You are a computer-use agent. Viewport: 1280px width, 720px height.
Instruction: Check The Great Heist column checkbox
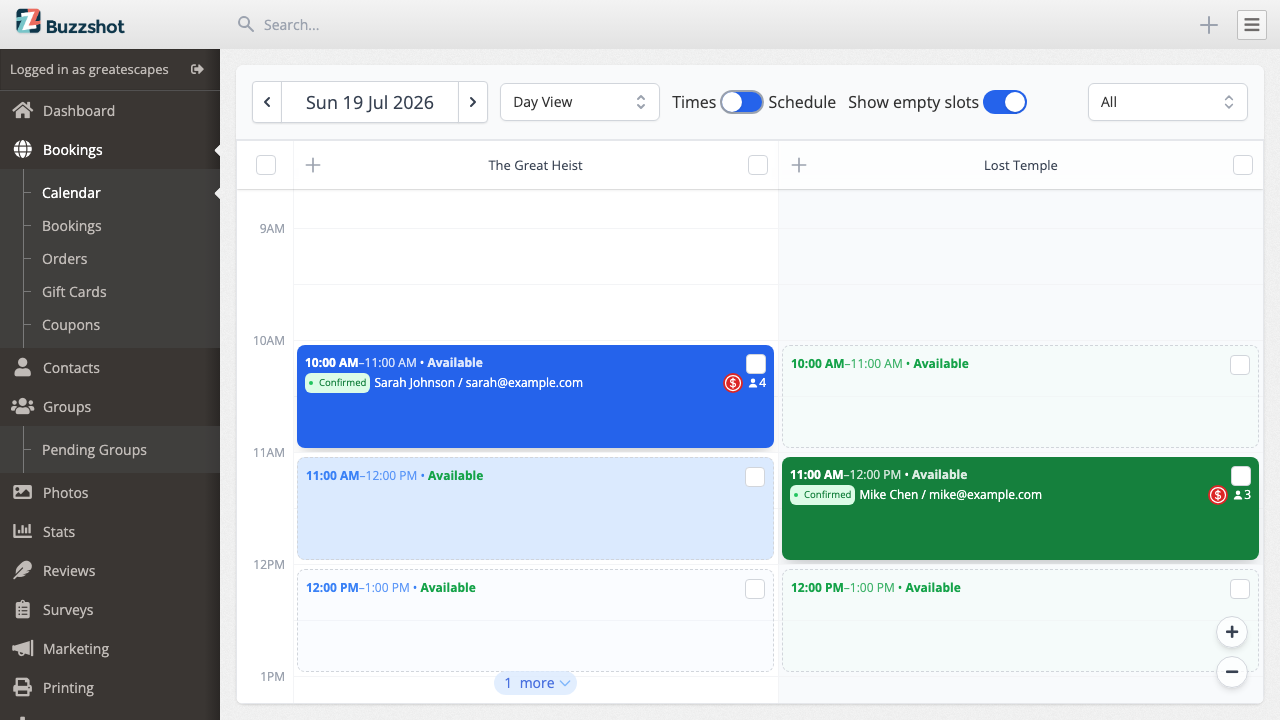758,165
